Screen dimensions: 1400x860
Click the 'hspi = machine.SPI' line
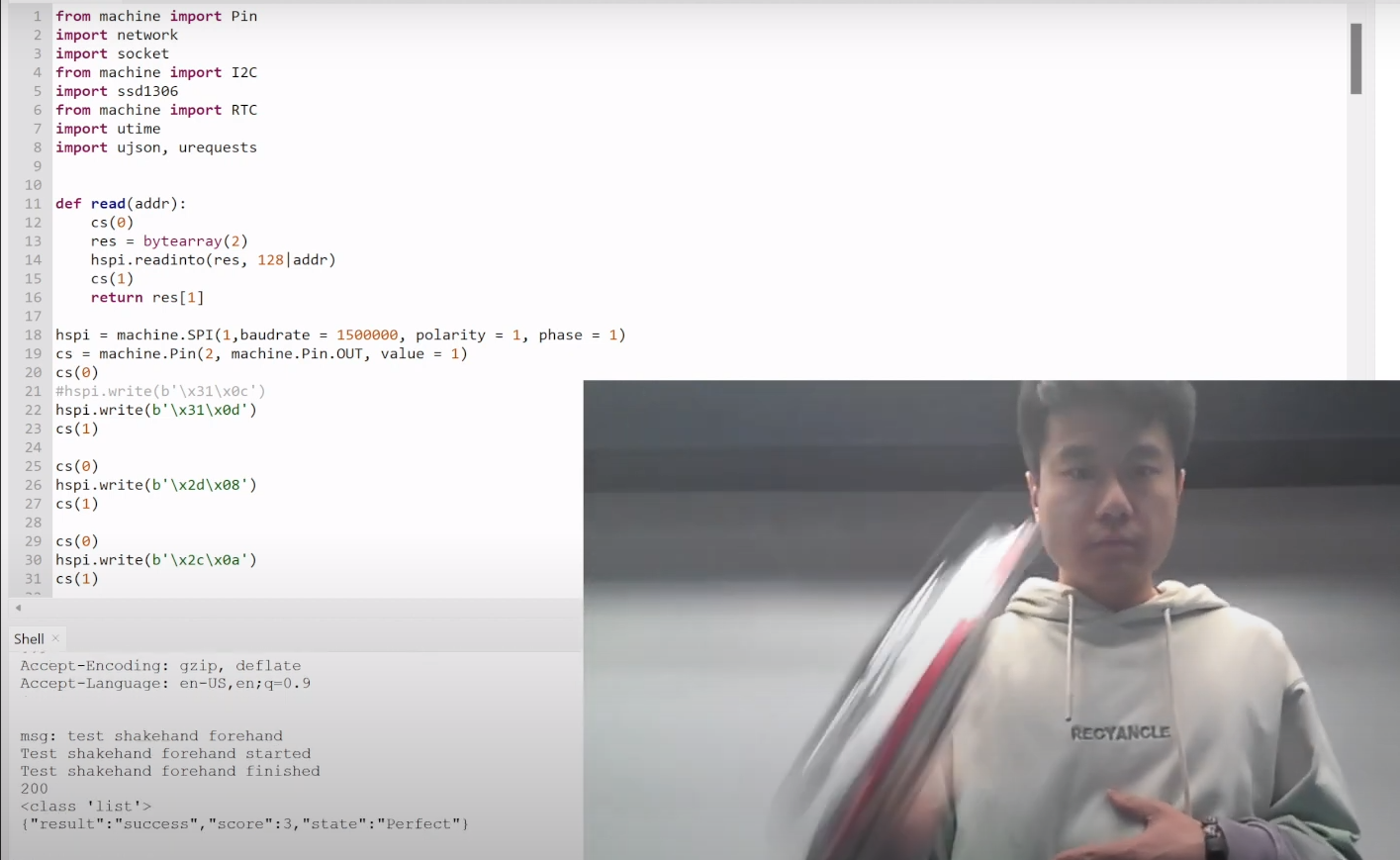(x=340, y=335)
